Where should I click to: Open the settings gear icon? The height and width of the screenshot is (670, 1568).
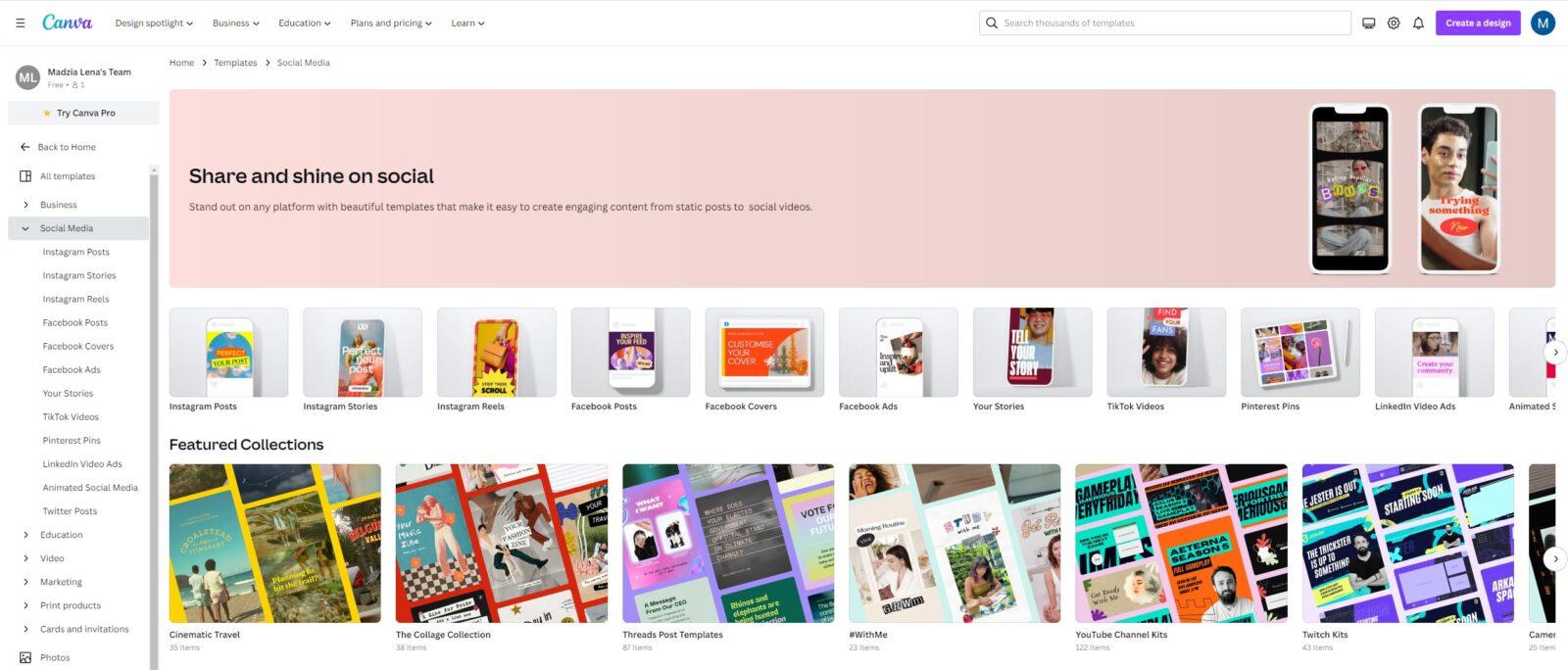[x=1393, y=23]
